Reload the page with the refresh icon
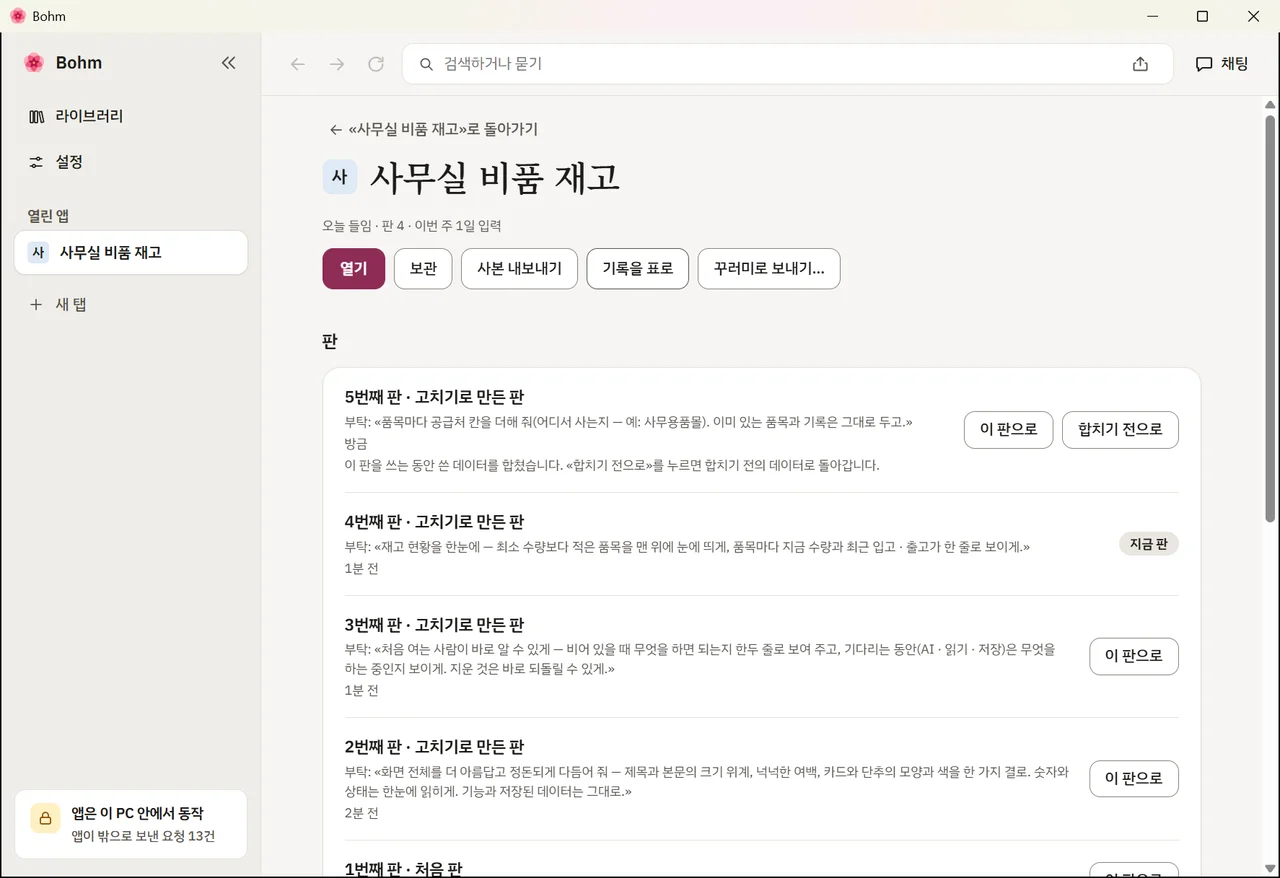The width and height of the screenshot is (1280, 878). pos(376,64)
